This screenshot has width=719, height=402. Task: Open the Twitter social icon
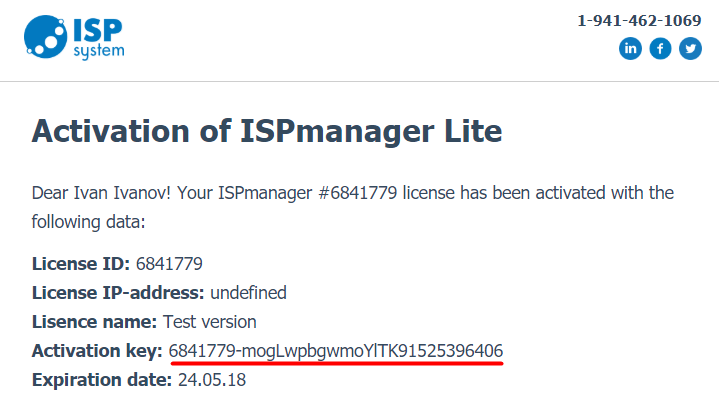690,49
